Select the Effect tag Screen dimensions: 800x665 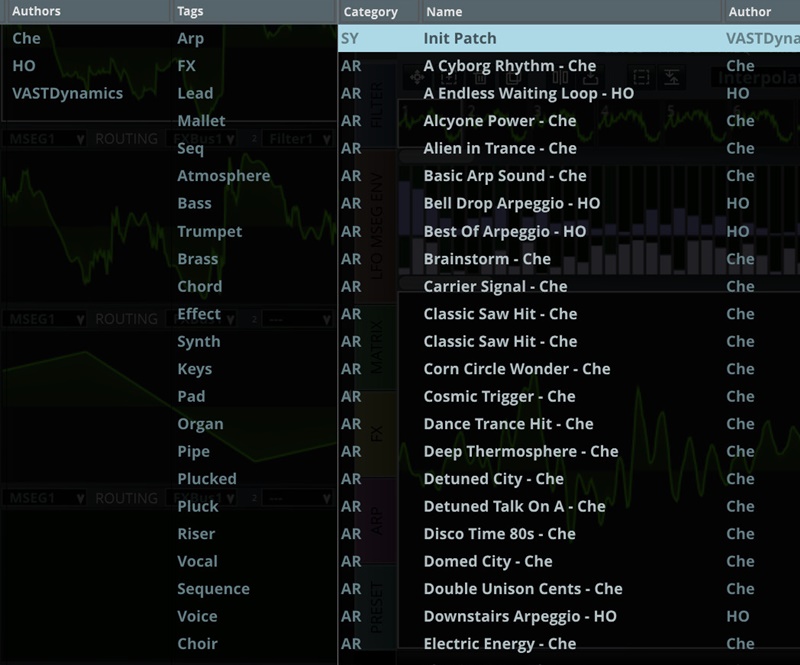pos(199,314)
